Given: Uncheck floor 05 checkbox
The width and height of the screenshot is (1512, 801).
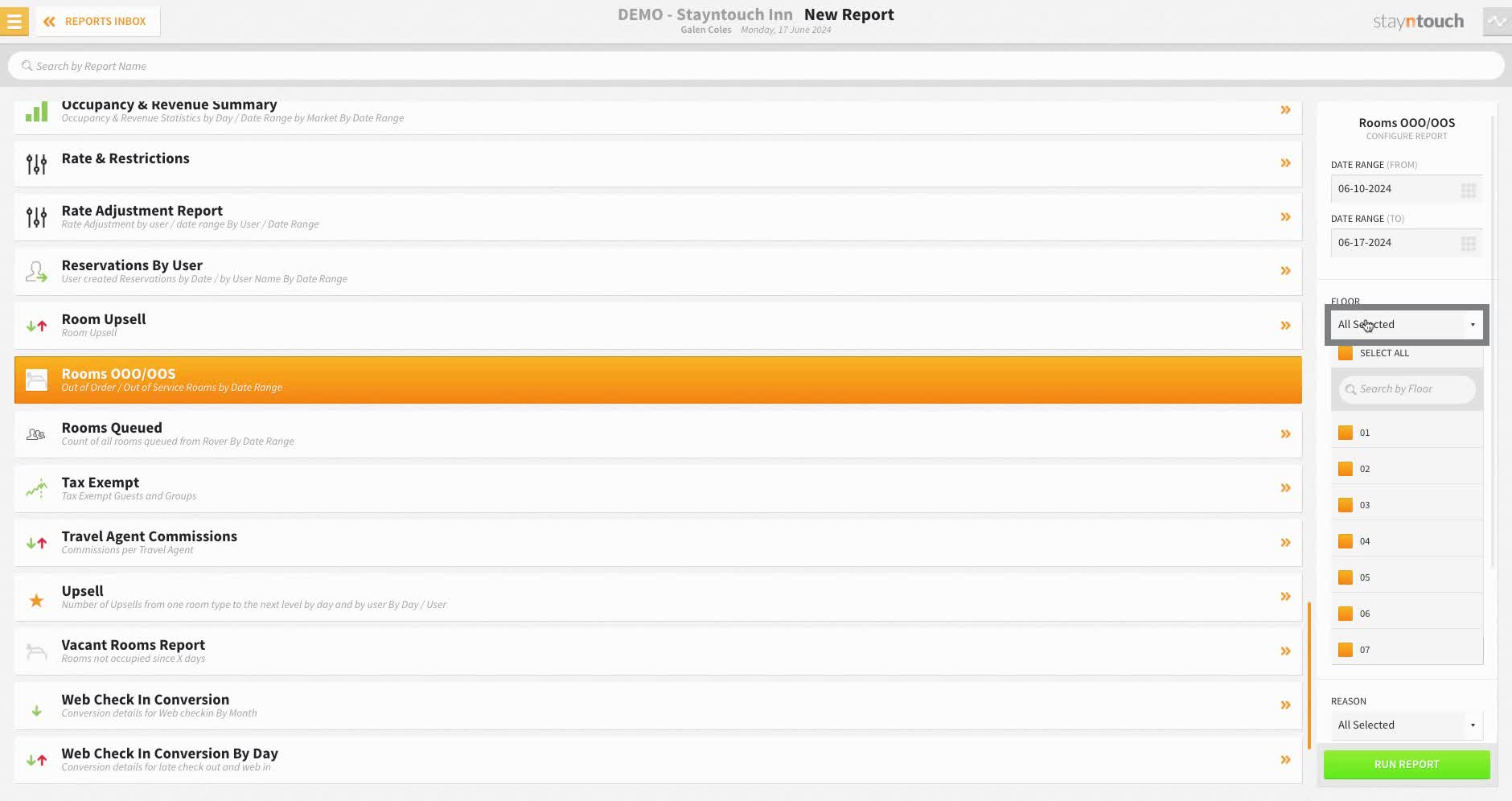Looking at the screenshot, I should [x=1345, y=577].
